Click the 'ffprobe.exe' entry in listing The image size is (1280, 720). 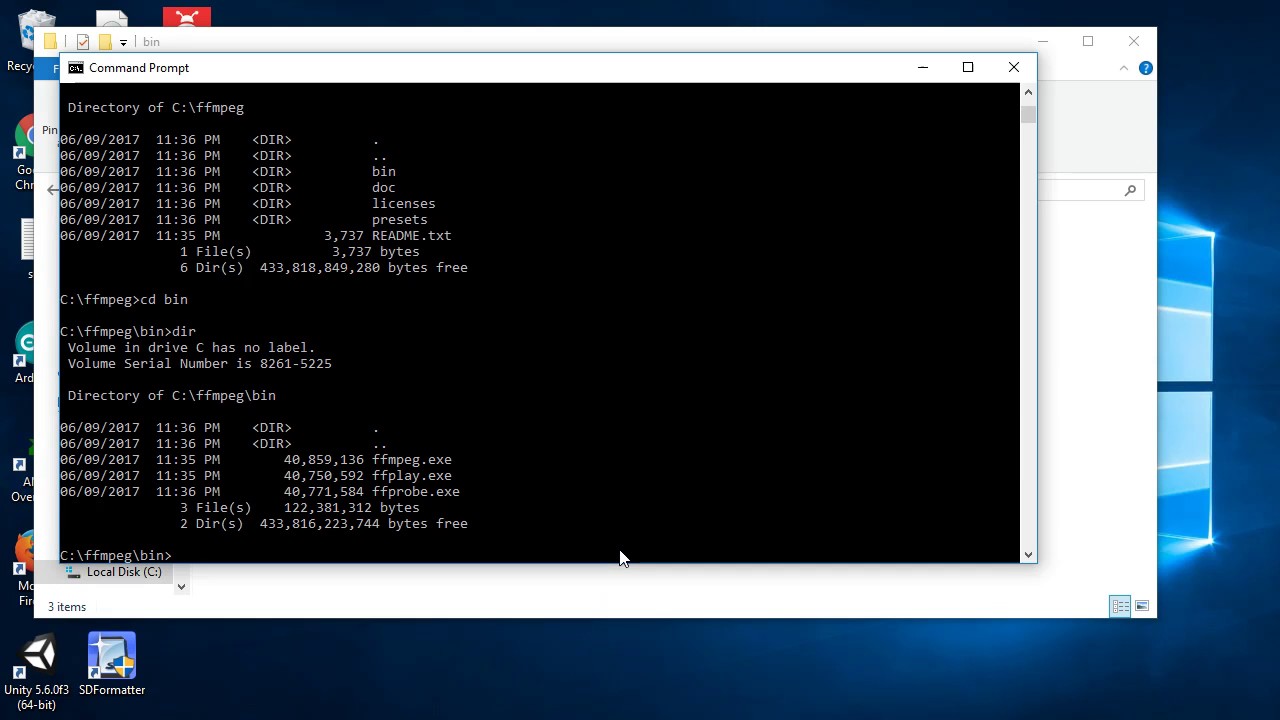pyautogui.click(x=416, y=492)
